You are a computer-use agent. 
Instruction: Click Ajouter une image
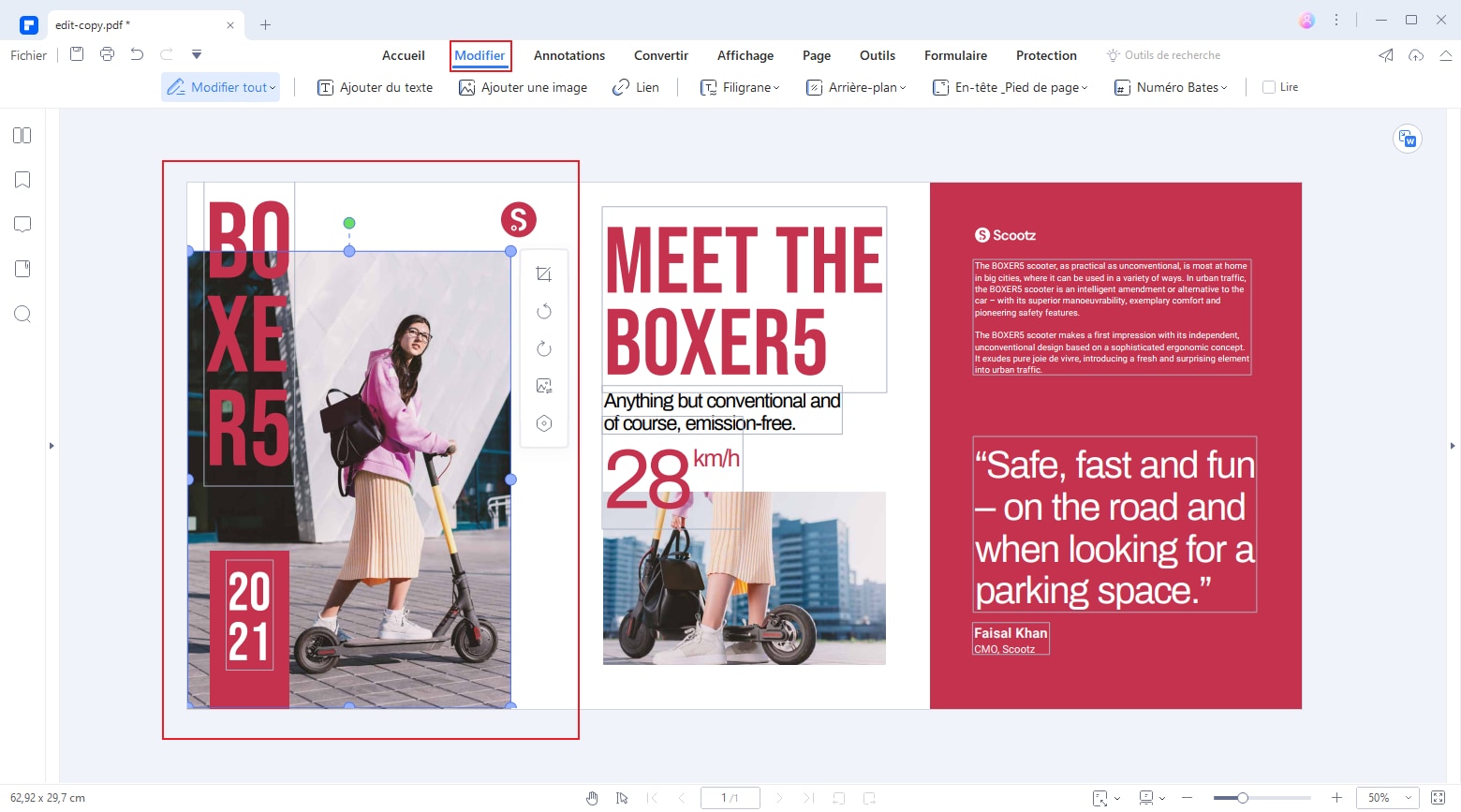pyautogui.click(x=523, y=87)
